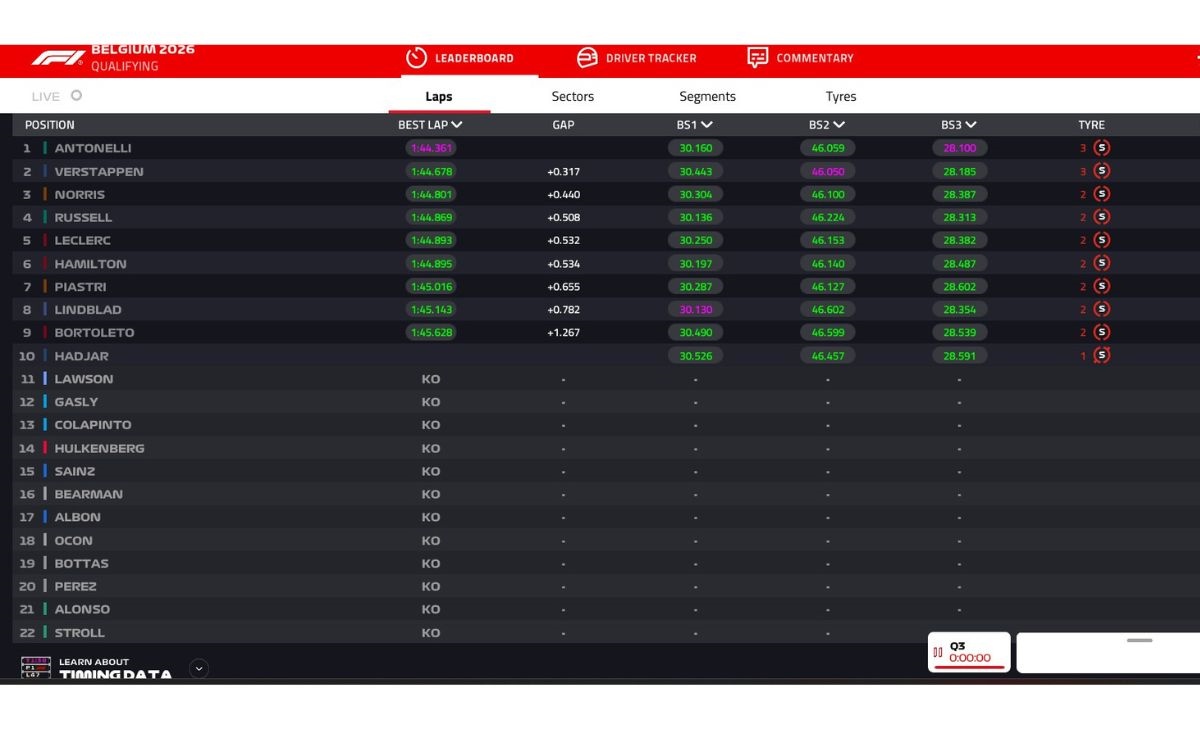Switch to the Sectors tab
Image resolution: width=1200 pixels, height=729 pixels.
[573, 96]
